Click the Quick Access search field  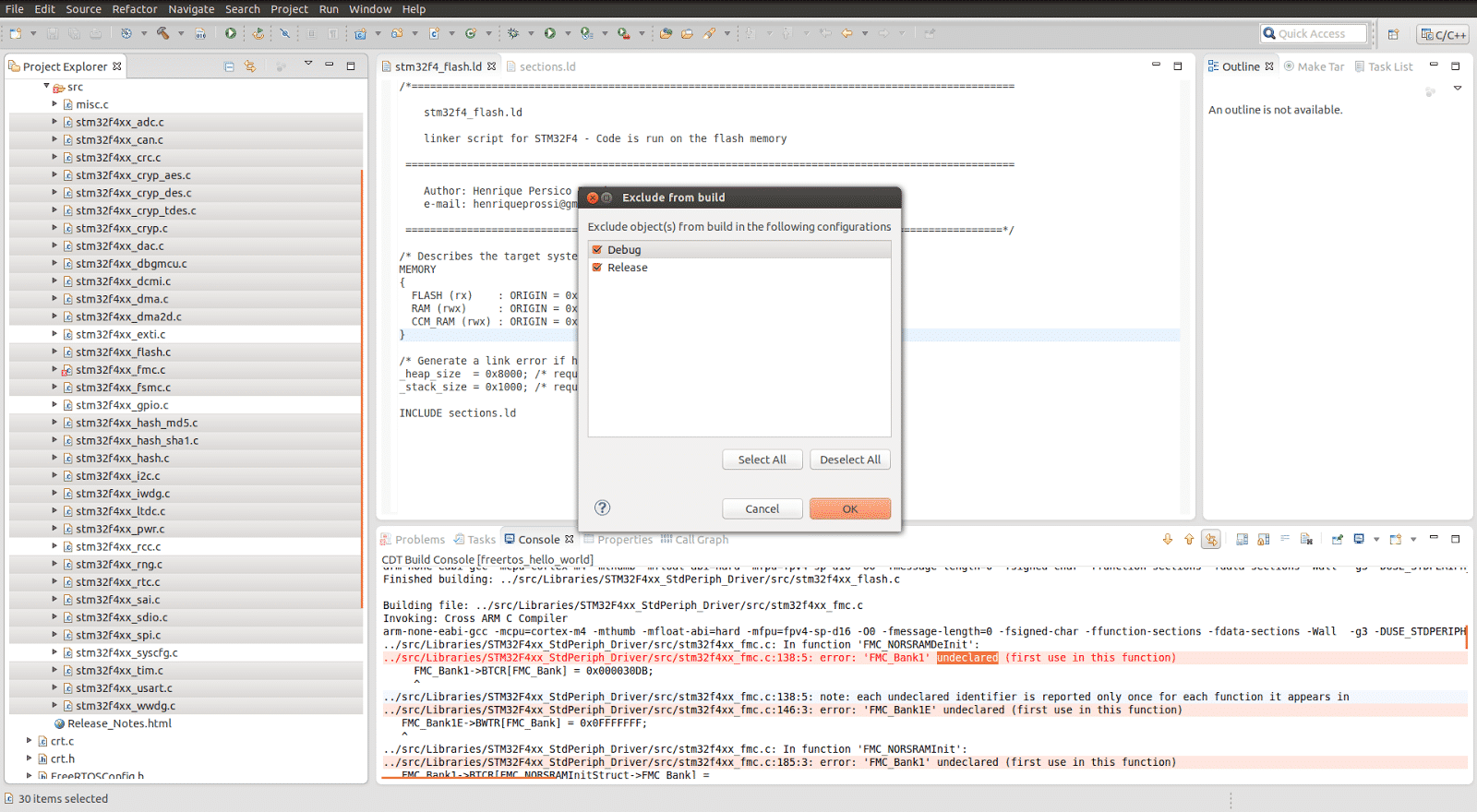click(1314, 33)
